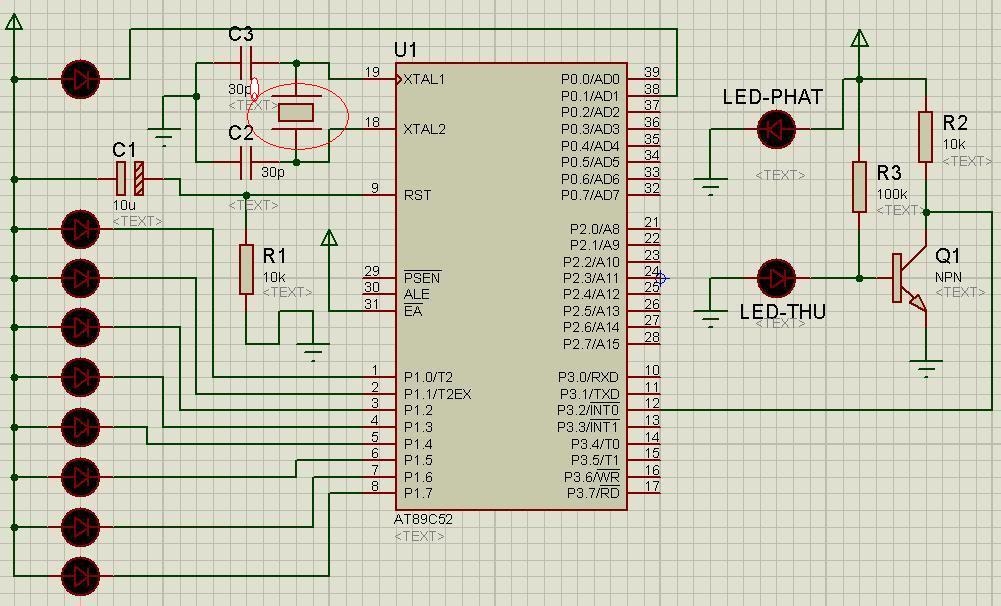Image resolution: width=1001 pixels, height=606 pixels.
Task: Click the P3.2/INT0 pin label
Action: pyautogui.click(x=588, y=410)
